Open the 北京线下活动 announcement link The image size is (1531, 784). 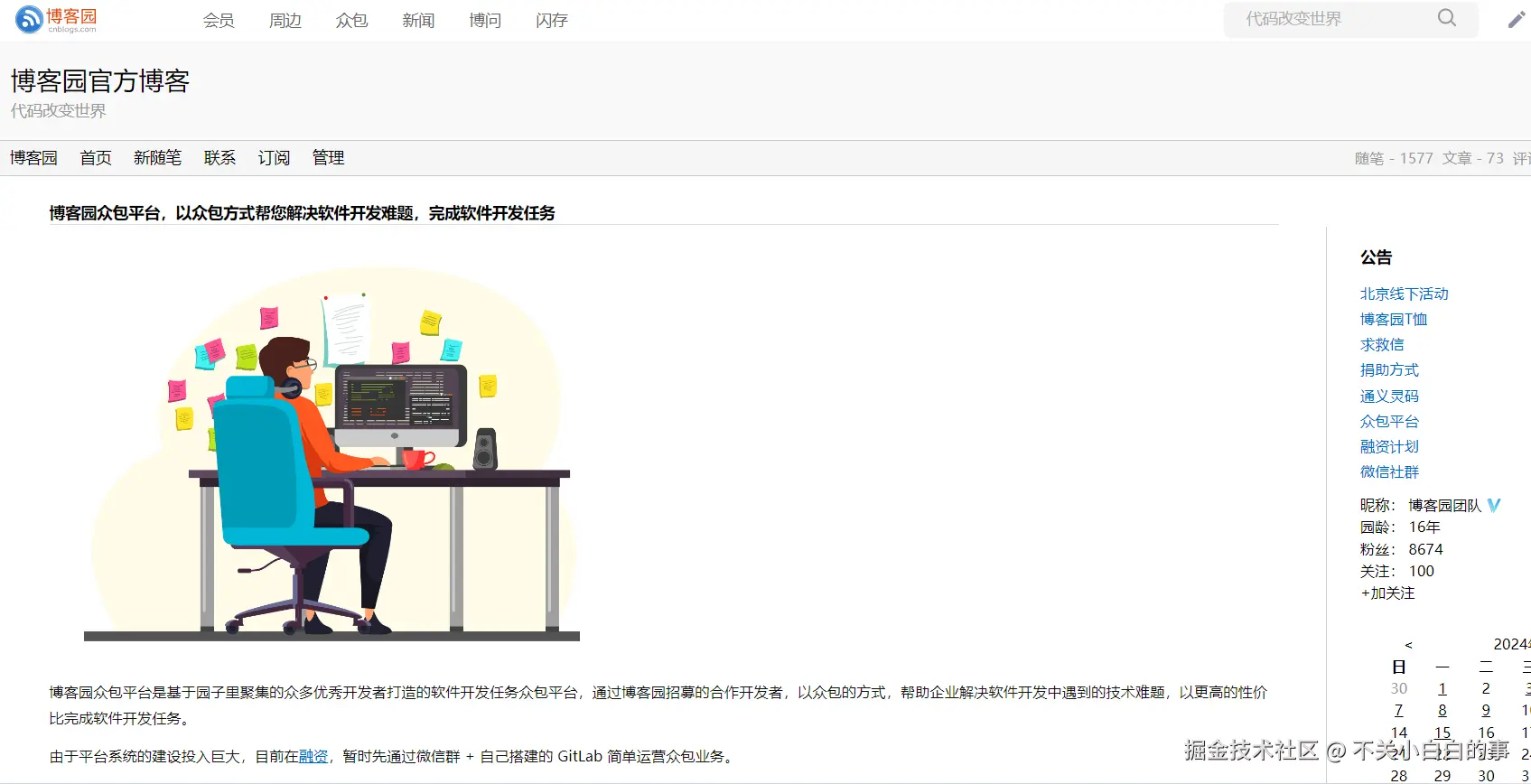pyautogui.click(x=1404, y=294)
